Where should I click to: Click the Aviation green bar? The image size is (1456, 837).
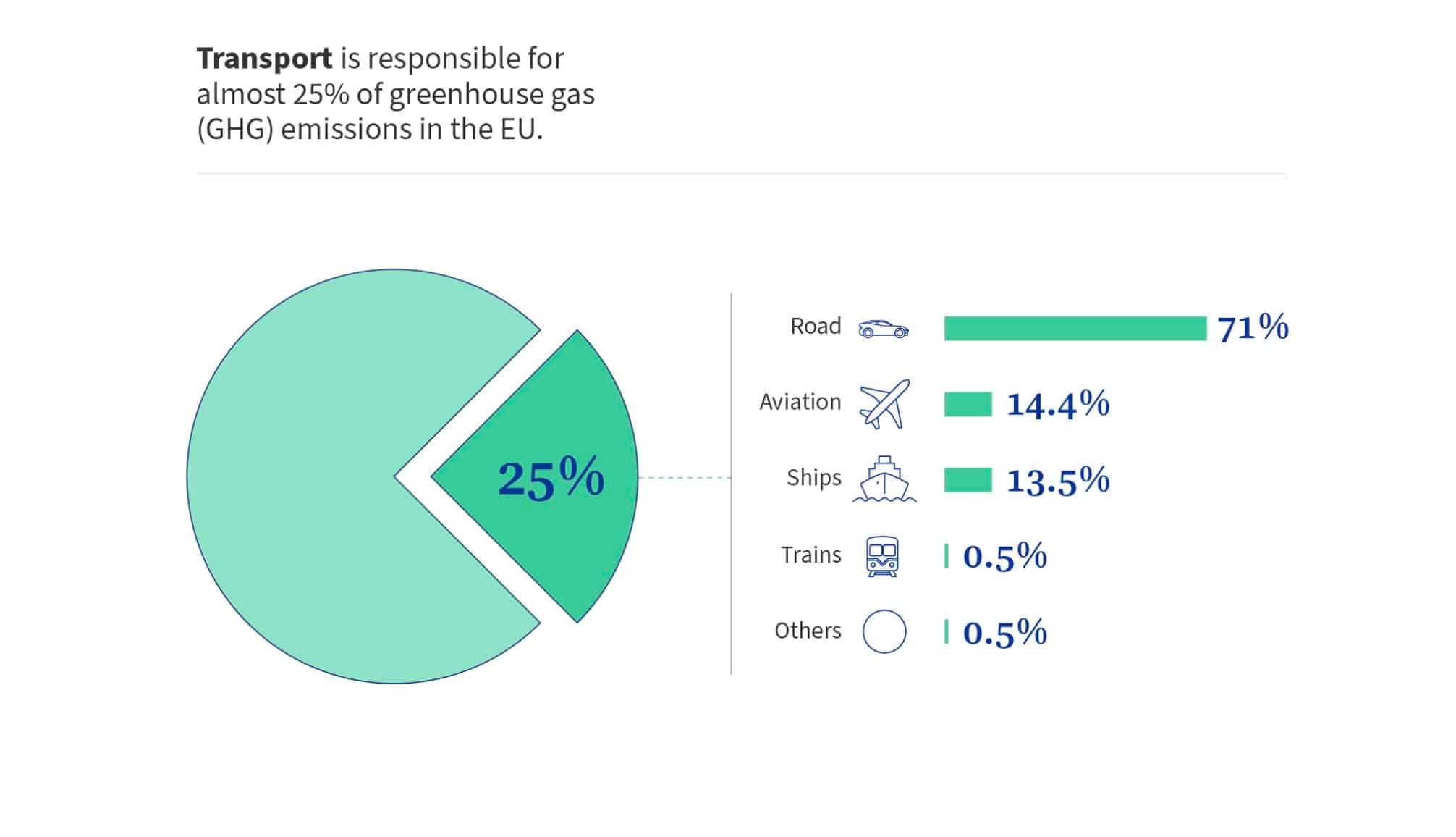pyautogui.click(x=968, y=404)
